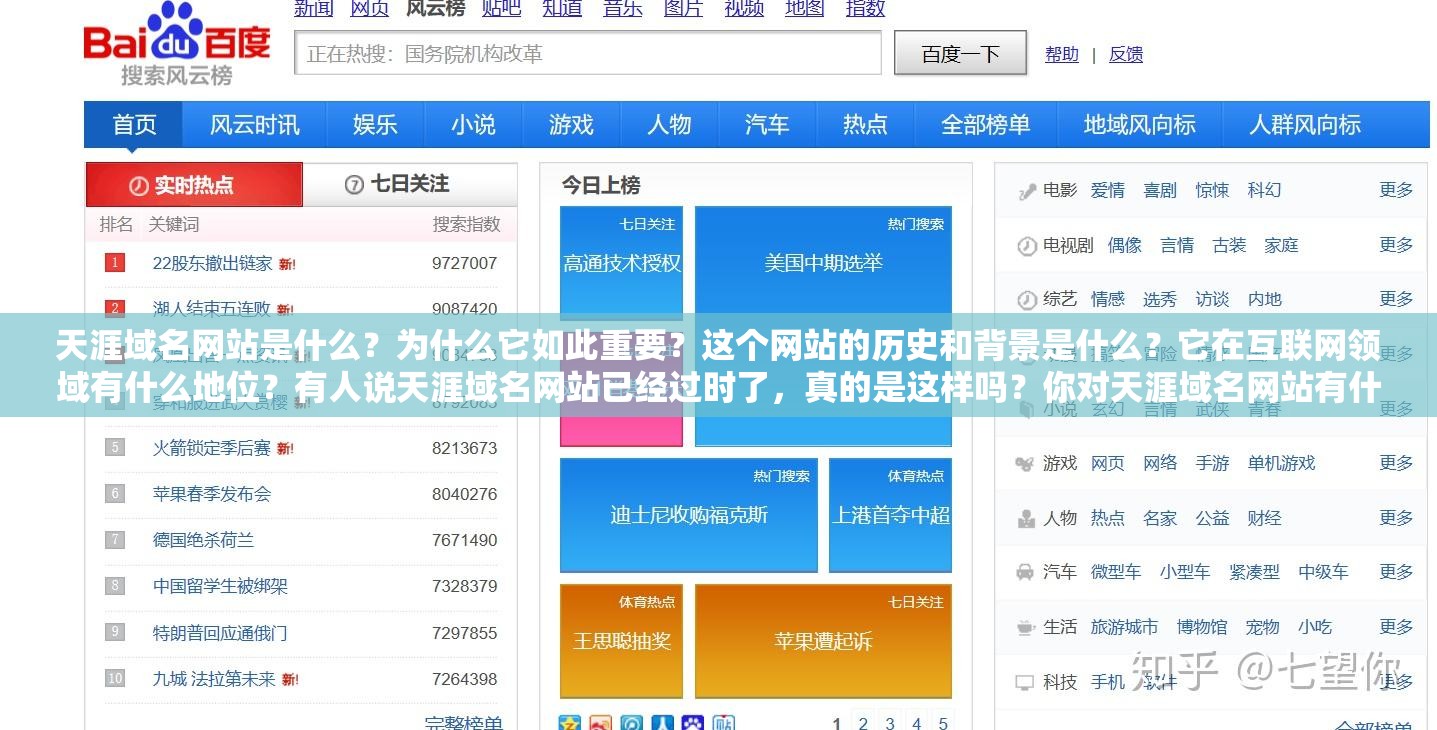Screen dimensions: 1437x730
Task: Click 更多 in the 电影 row
Action: pos(1396,190)
